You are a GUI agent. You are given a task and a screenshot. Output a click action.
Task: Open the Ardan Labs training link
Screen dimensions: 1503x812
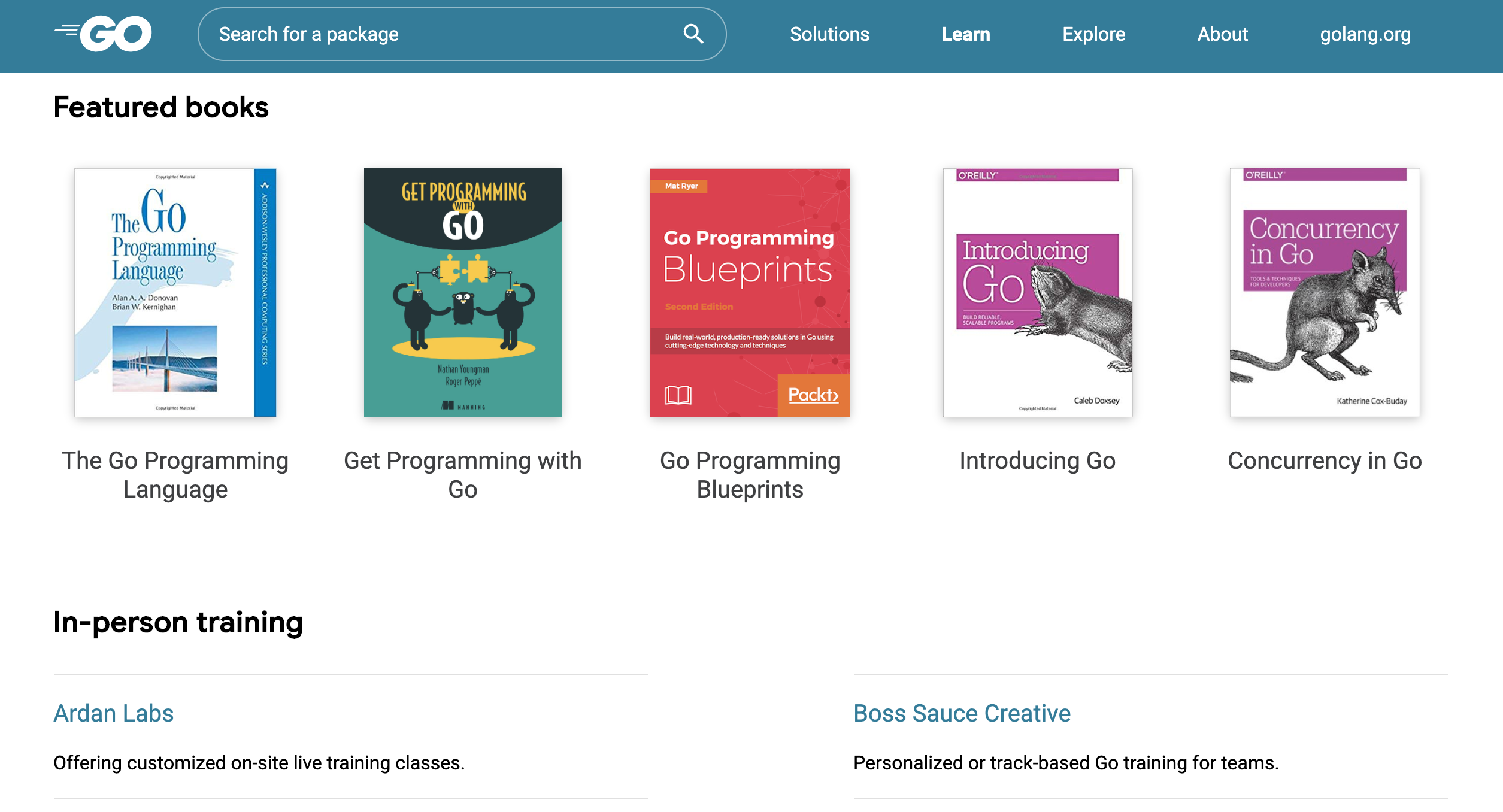tap(114, 713)
